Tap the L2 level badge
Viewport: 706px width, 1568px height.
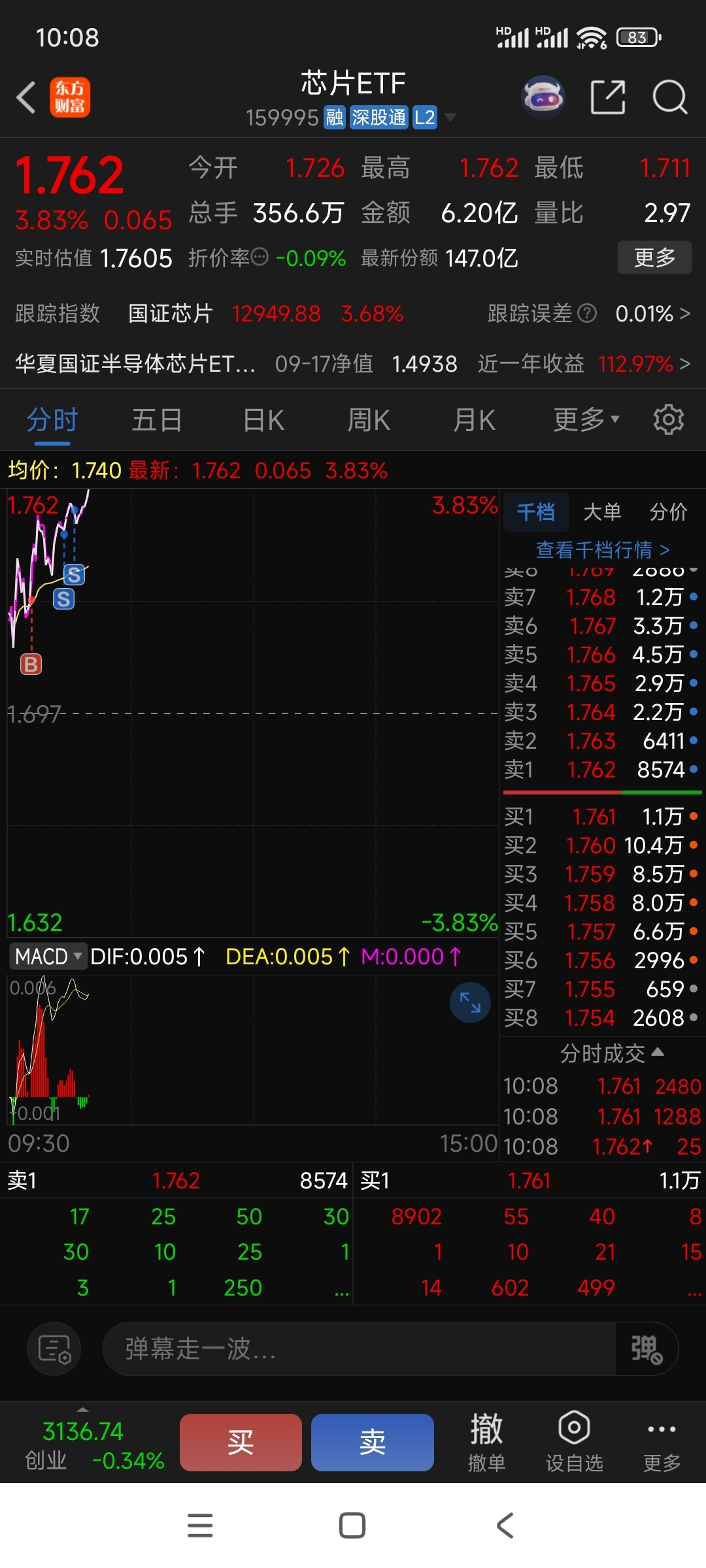click(x=425, y=118)
